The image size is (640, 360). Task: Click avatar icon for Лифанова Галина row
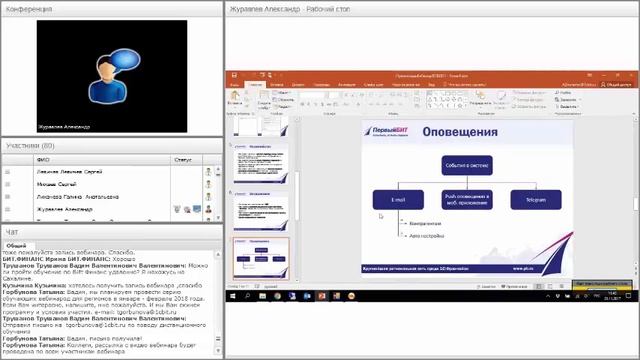click(209, 197)
